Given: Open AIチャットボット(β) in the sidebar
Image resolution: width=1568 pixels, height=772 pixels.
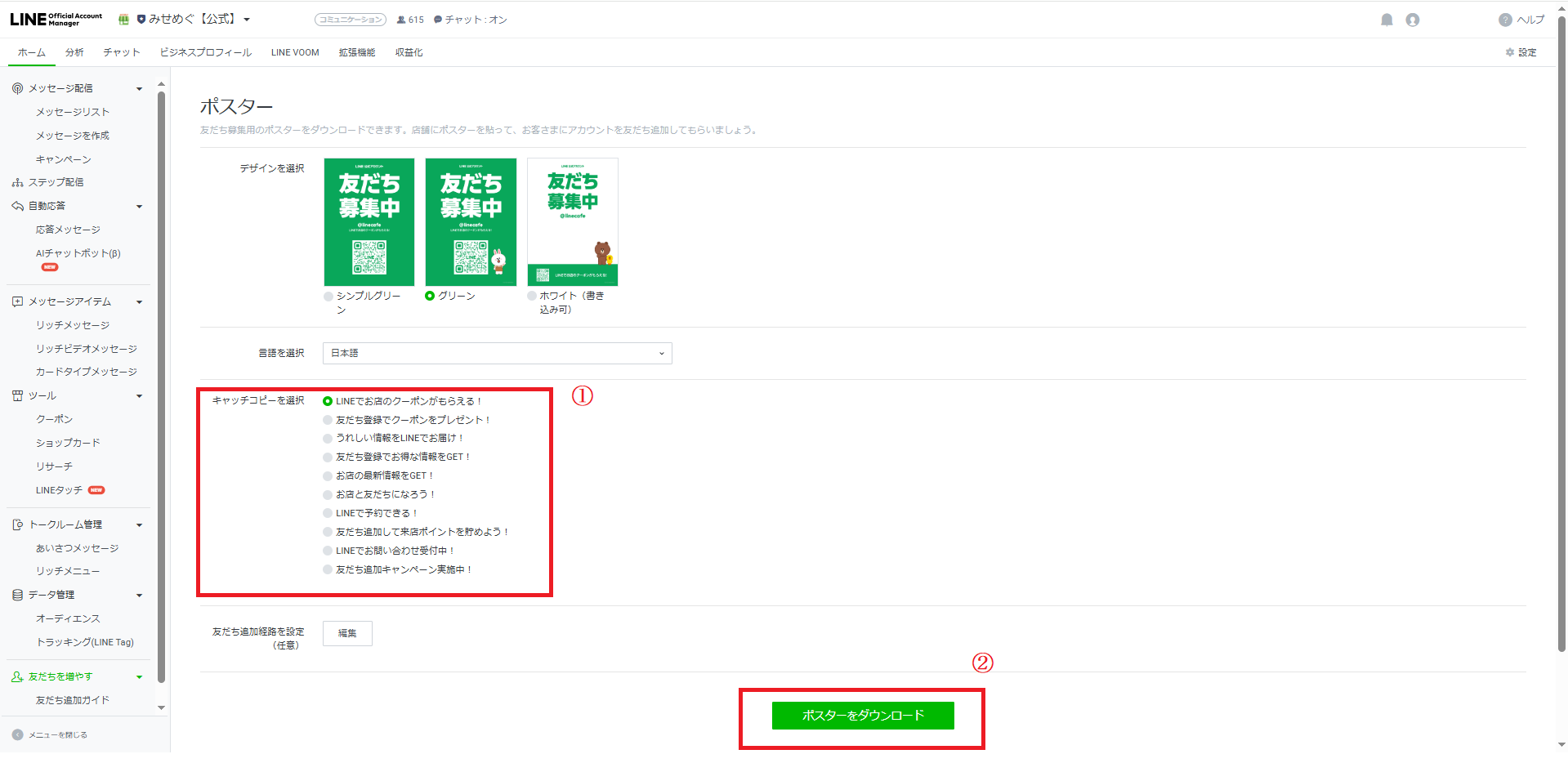Looking at the screenshot, I should coord(78,253).
